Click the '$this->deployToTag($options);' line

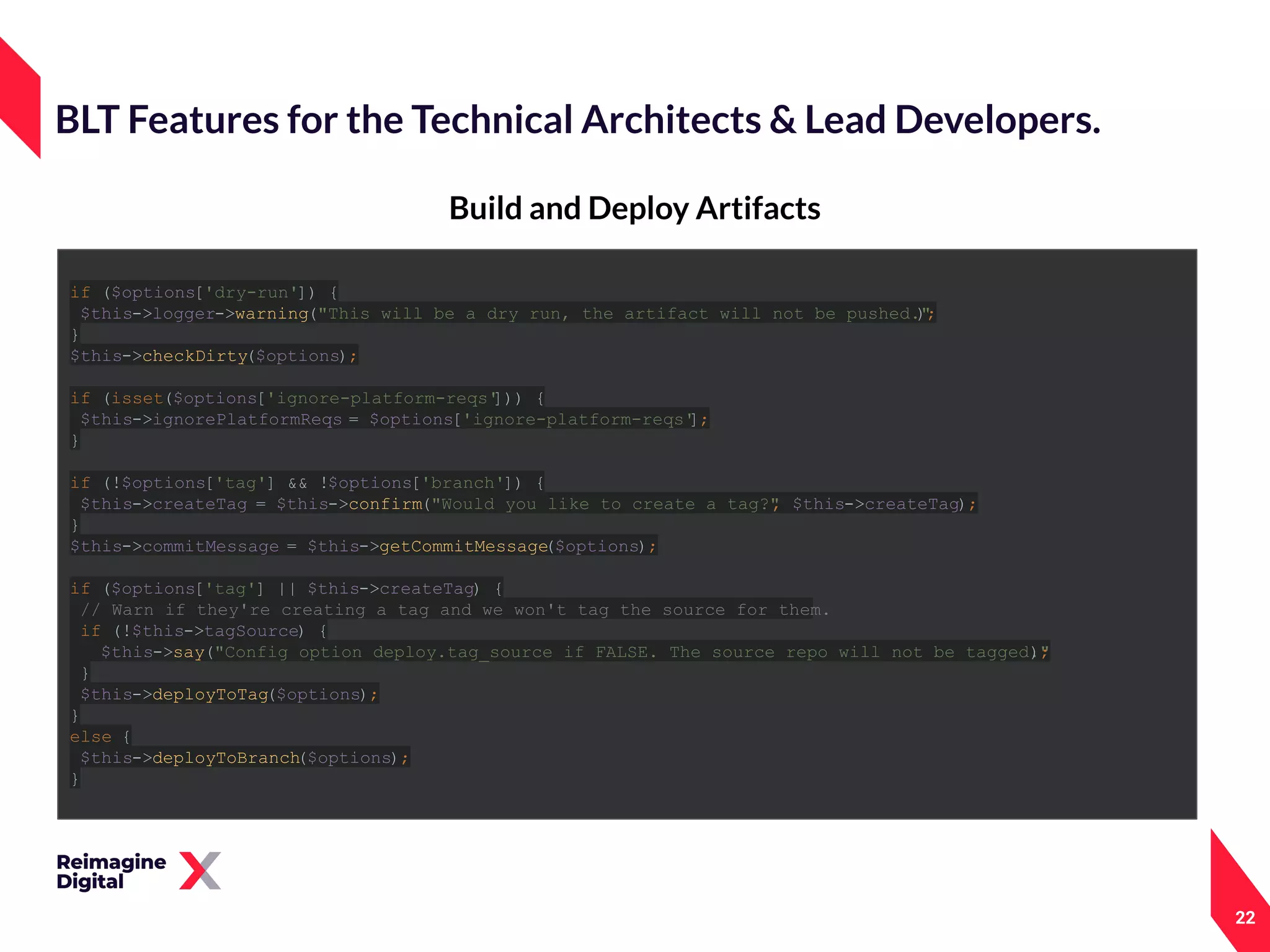pyautogui.click(x=229, y=694)
